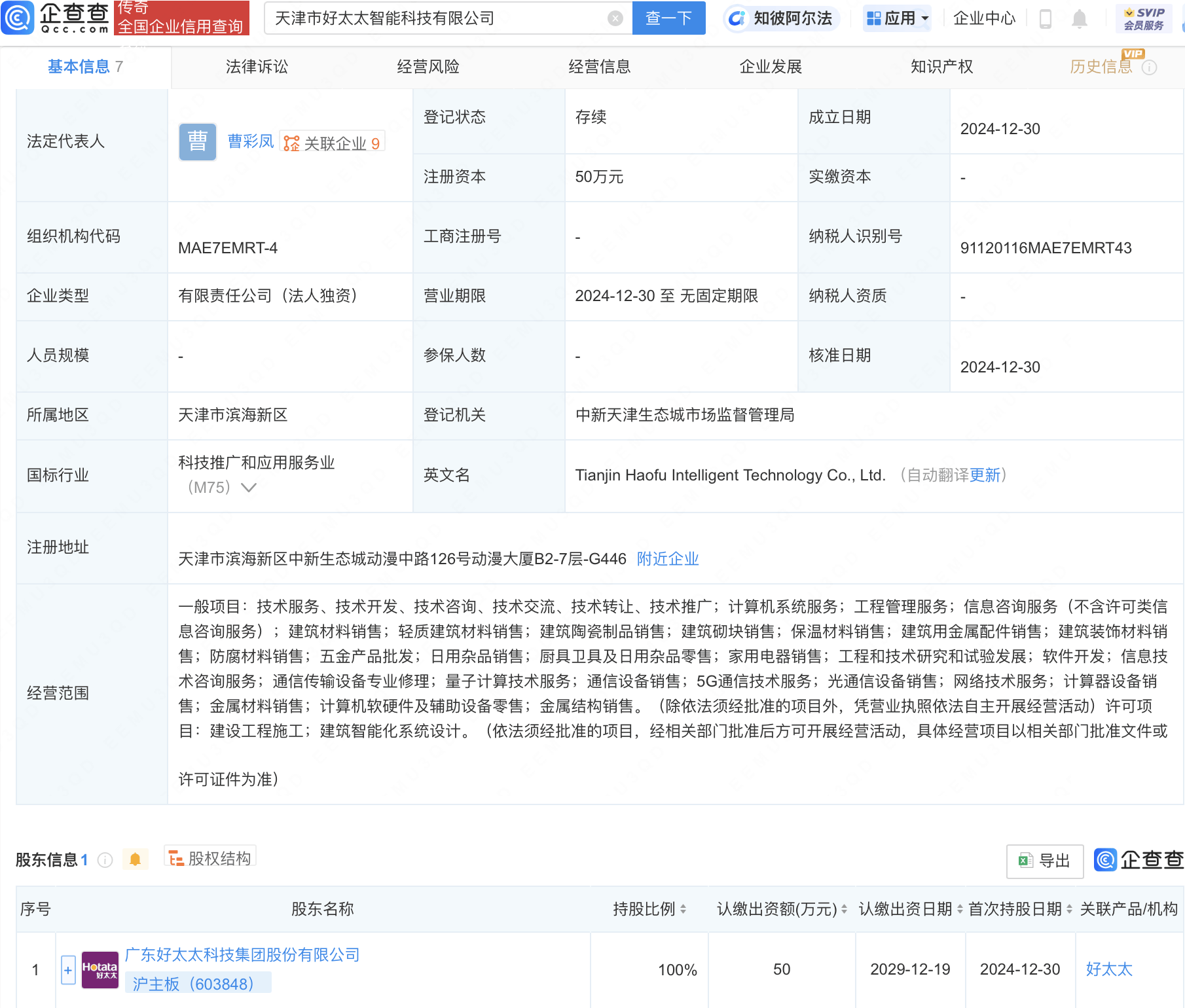Open 知彼阿尔法 AI assistant
1185x1008 pixels.
pyautogui.click(x=780, y=18)
